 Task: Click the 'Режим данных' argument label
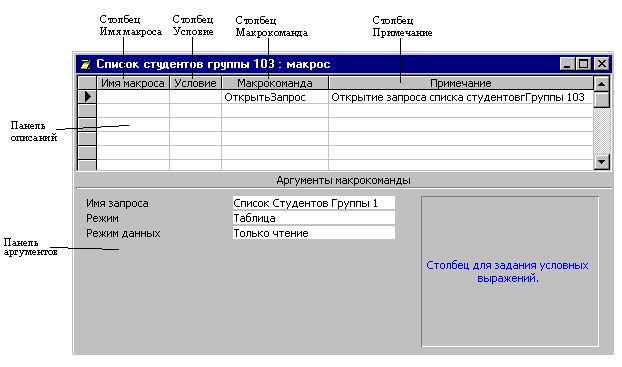[123, 233]
